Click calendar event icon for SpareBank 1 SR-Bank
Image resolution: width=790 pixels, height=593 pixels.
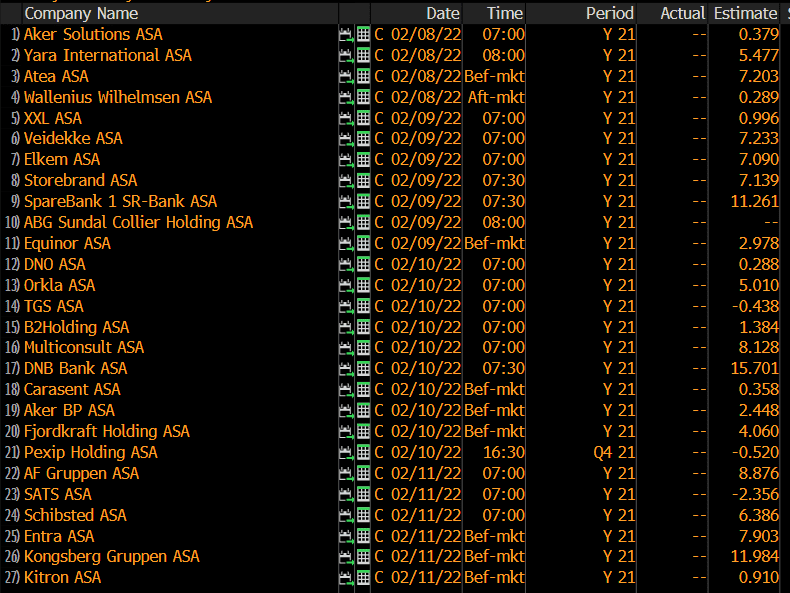pos(346,202)
